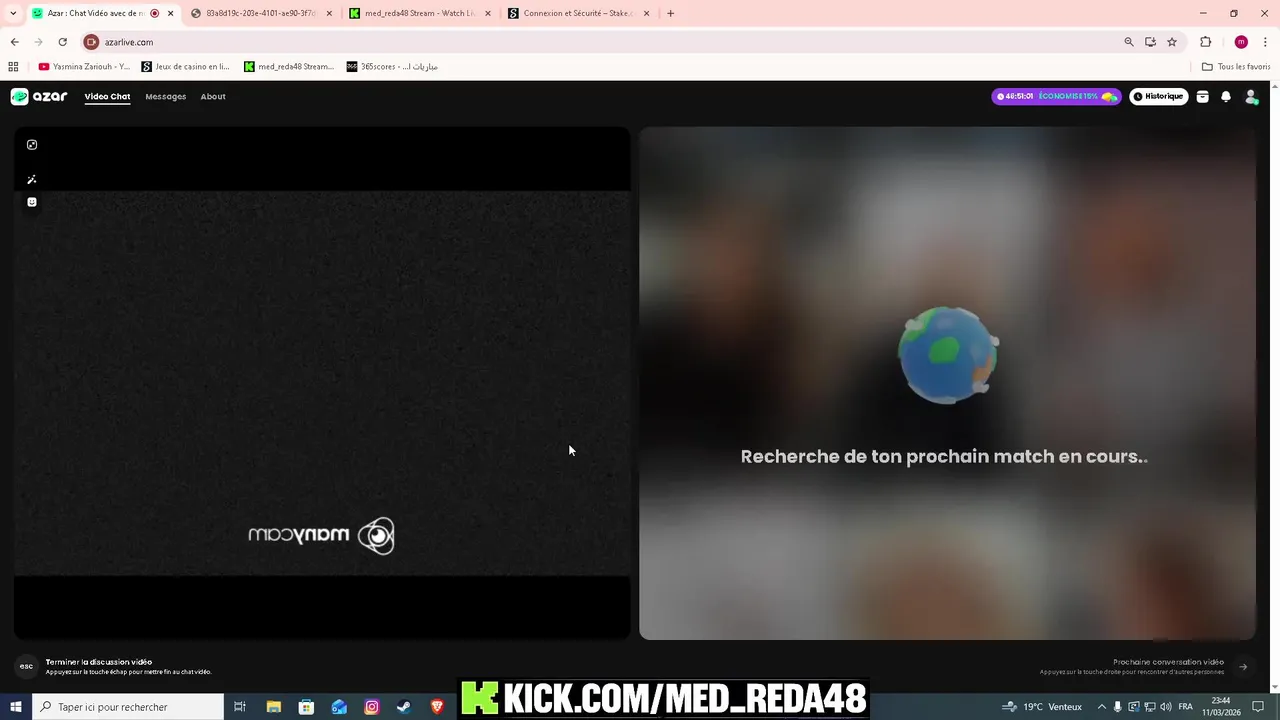Open the 'Jeux de casino en li...' bookmark
Screen dimensions: 1280x720
click(x=186, y=67)
